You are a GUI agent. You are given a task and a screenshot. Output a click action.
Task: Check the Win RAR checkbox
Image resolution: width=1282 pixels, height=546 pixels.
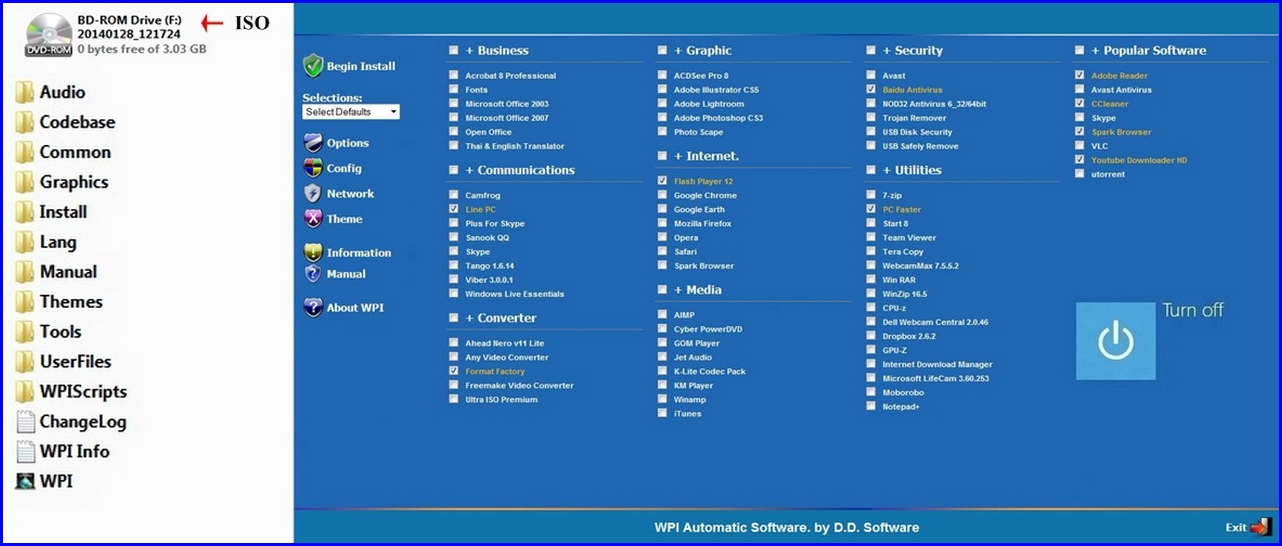(872, 280)
